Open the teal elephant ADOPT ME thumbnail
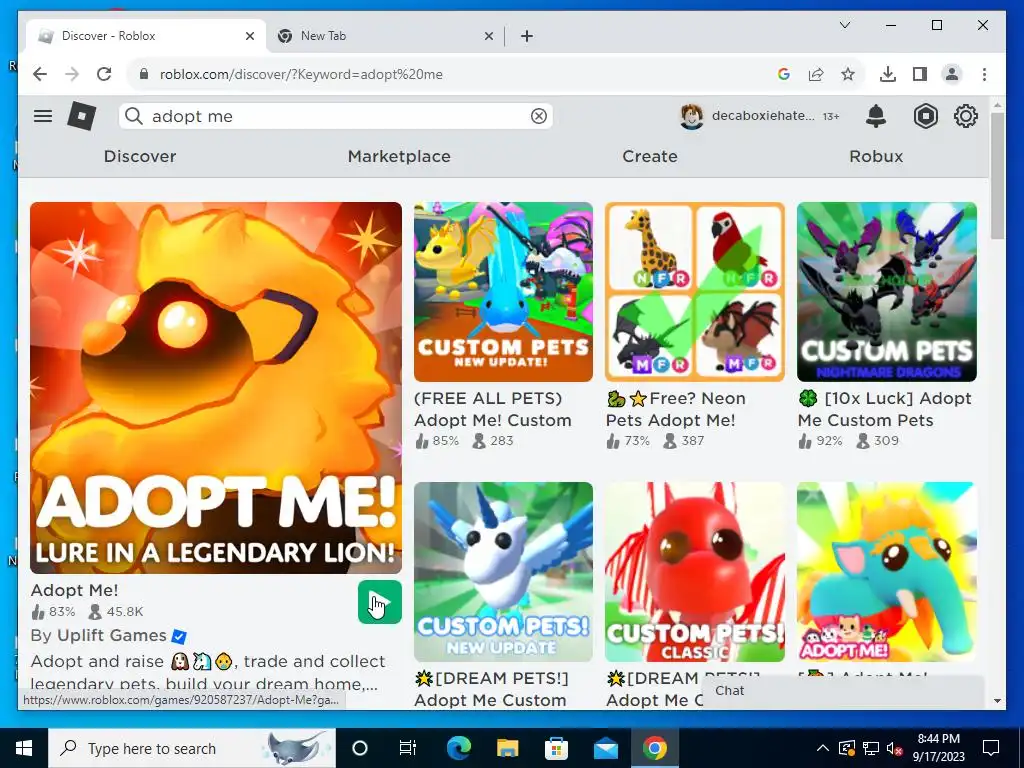 (887, 572)
